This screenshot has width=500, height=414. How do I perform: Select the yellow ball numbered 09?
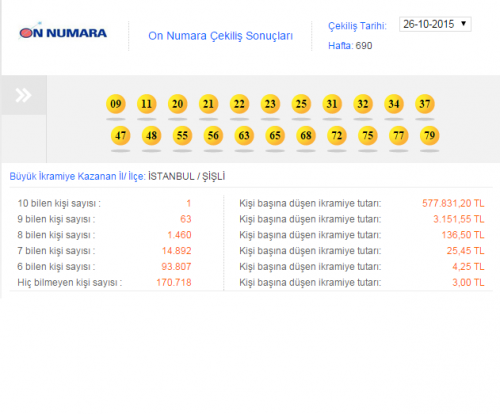pos(116,104)
